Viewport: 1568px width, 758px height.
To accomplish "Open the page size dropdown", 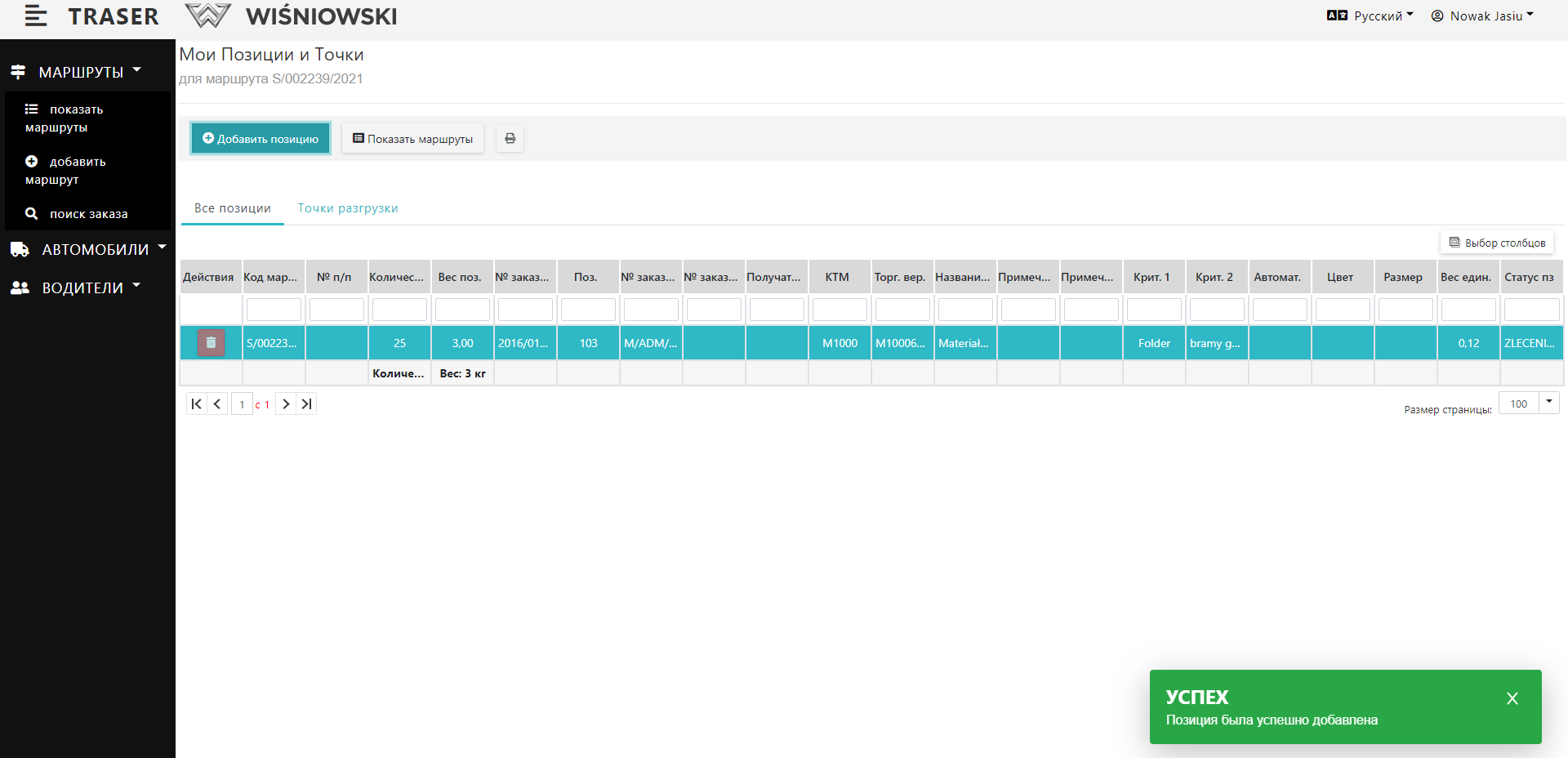I will [x=1548, y=403].
